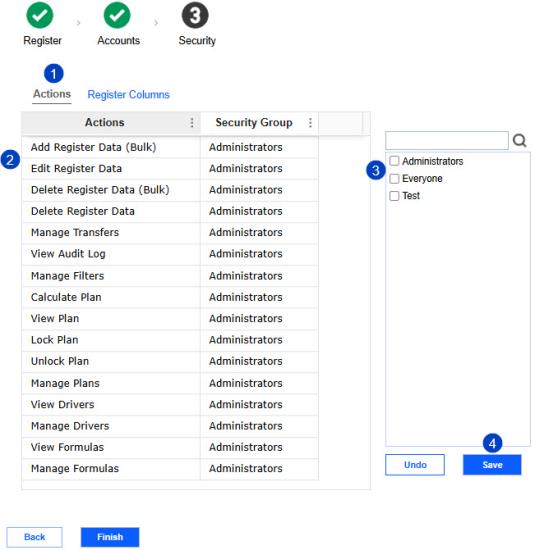The width and height of the screenshot is (535, 550).
Task: Click the search magnifier icon beside the search field
Action: pos(520,141)
